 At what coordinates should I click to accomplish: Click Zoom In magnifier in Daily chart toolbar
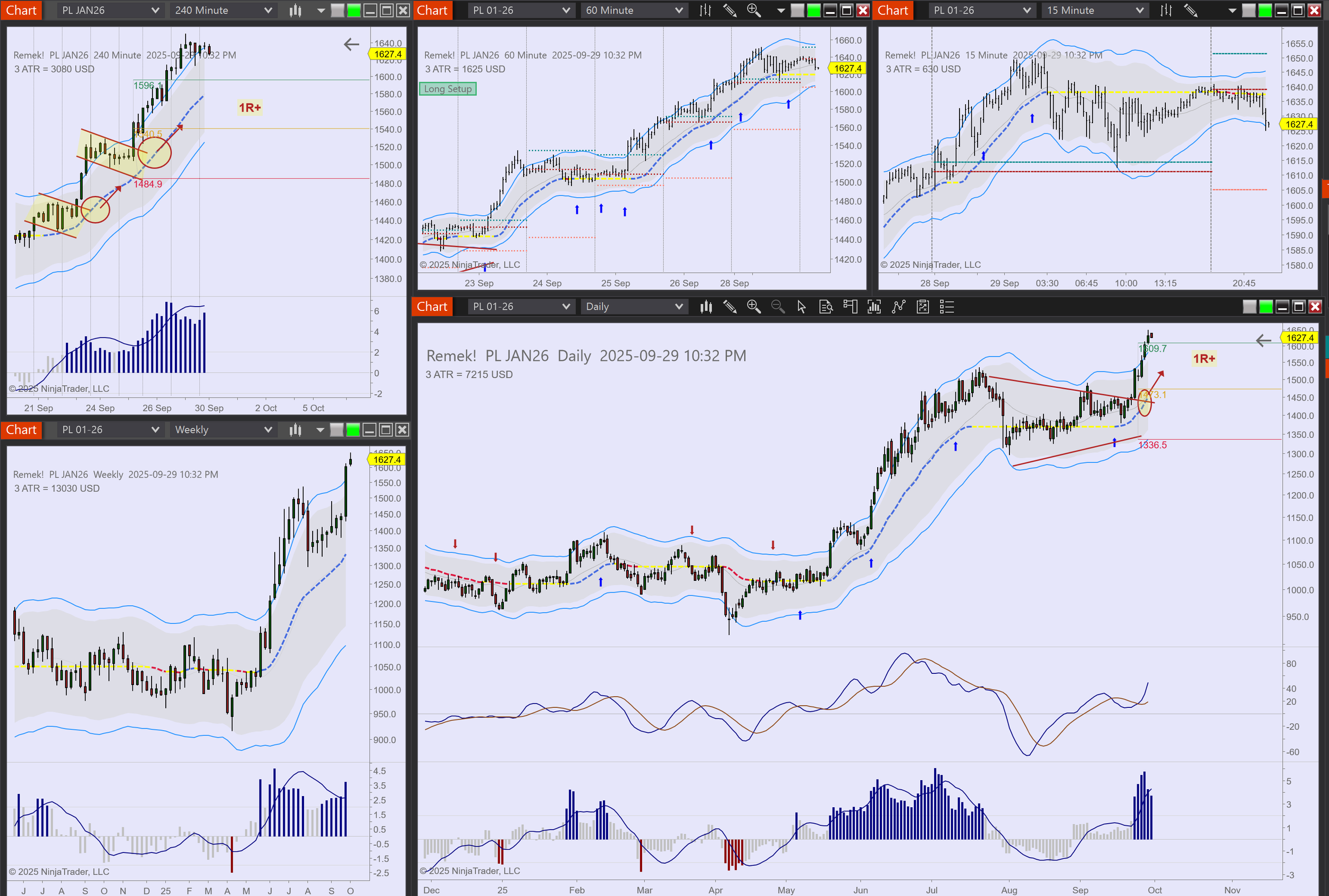(x=753, y=307)
